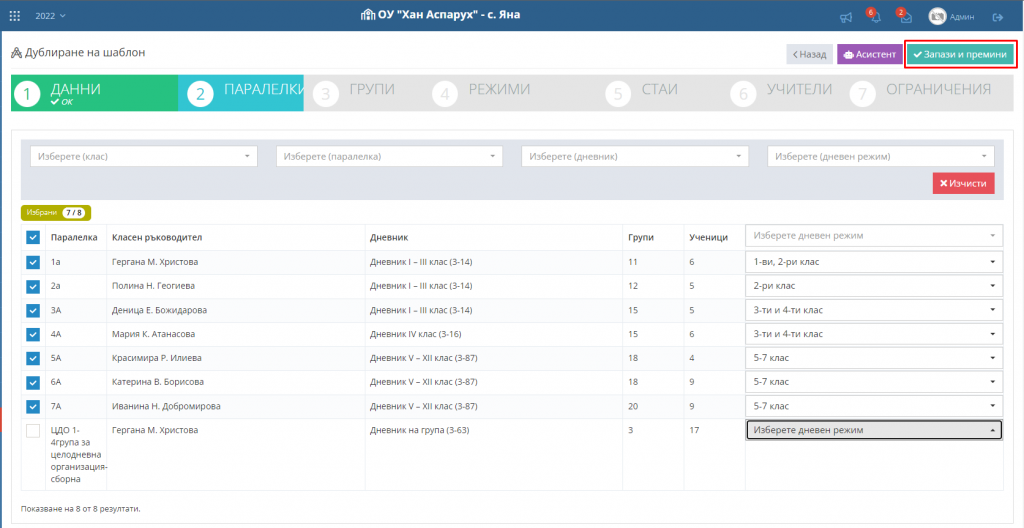The image size is (1024, 528).
Task: Expand the Изберете (клас) filter dropdown
Action: coord(144,156)
